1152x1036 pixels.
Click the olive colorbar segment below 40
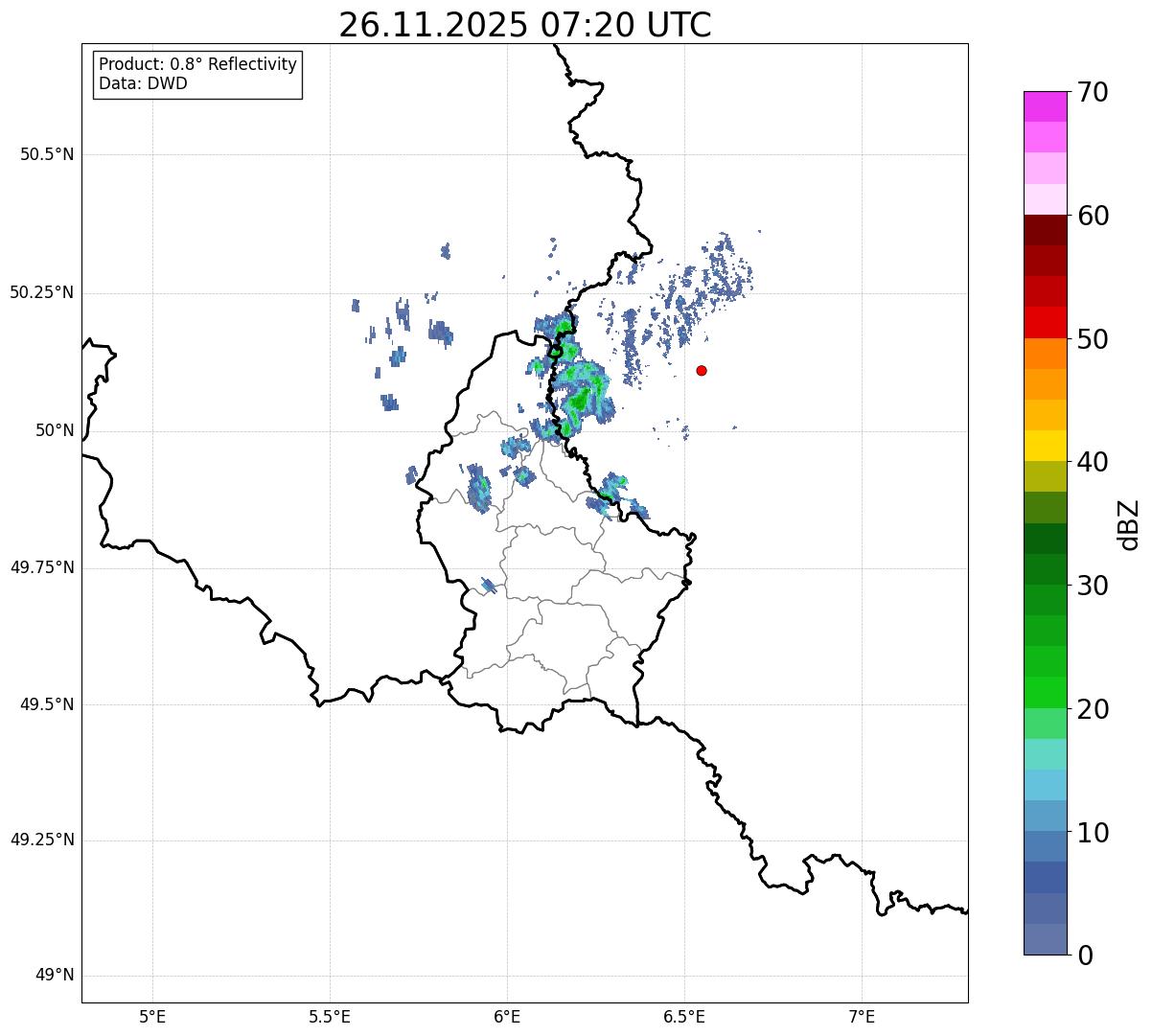pos(1046,476)
